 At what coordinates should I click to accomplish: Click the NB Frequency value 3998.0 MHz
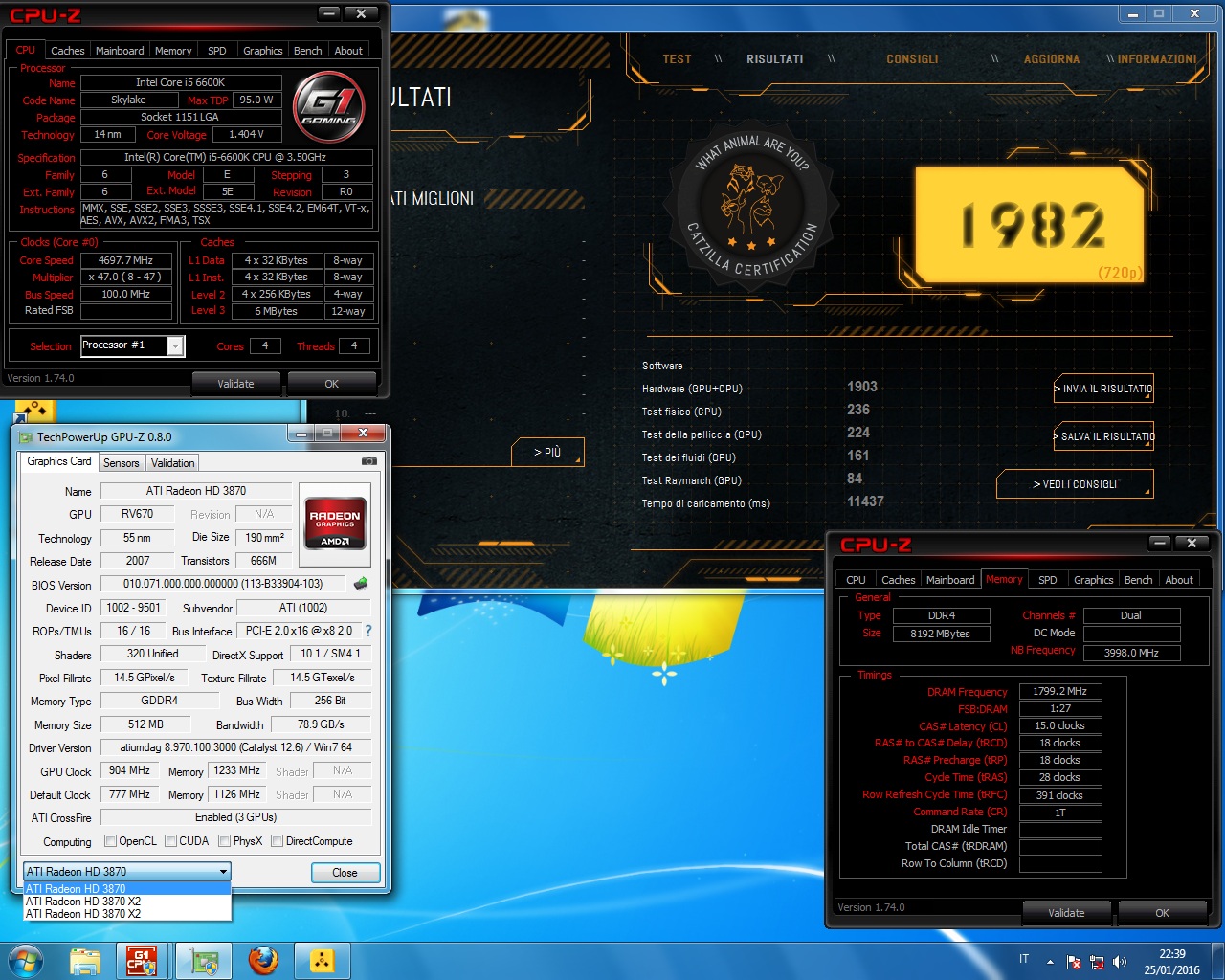(x=1131, y=653)
